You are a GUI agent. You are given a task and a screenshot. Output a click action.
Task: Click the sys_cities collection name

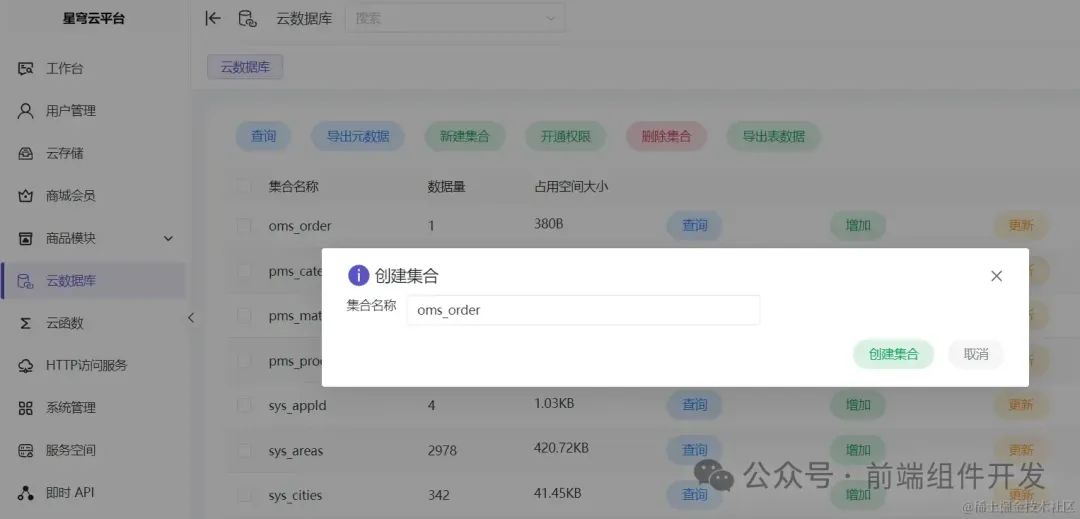(295, 496)
